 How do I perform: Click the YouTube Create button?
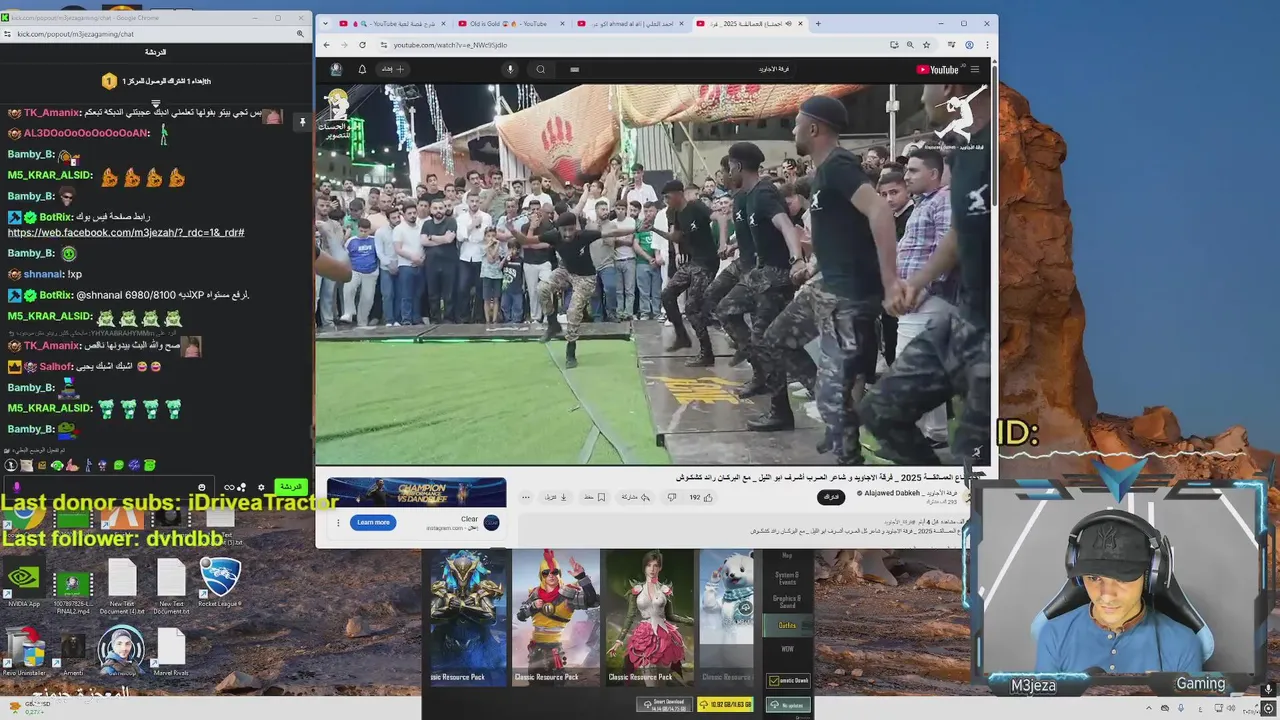(x=392, y=69)
